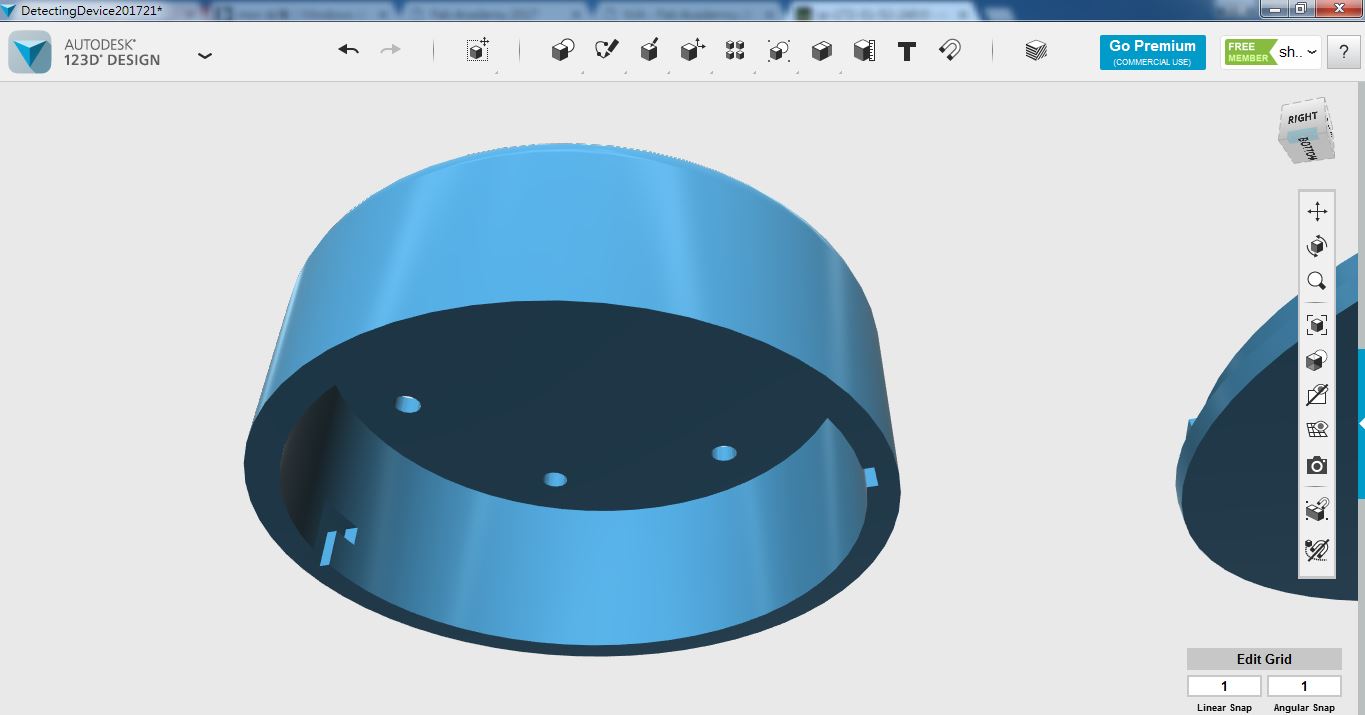
Task: Redo the undone action
Action: pos(391,50)
